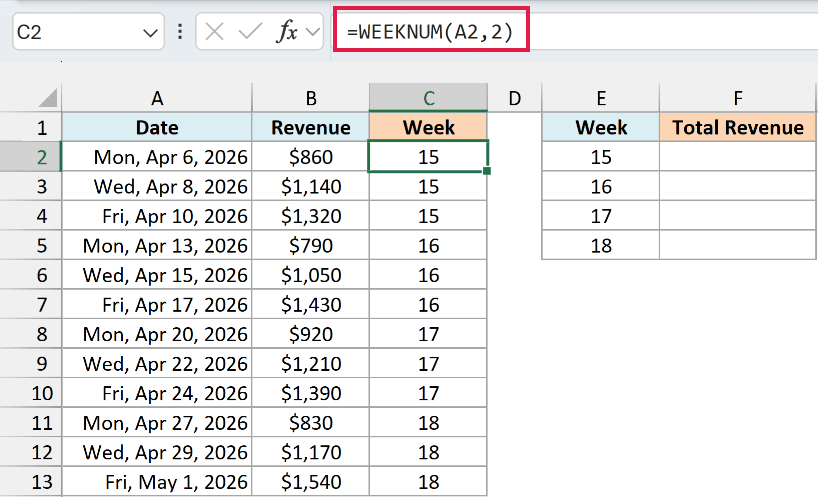
Task: Click the Name Box showing C2
Action: pyautogui.click(x=88, y=32)
